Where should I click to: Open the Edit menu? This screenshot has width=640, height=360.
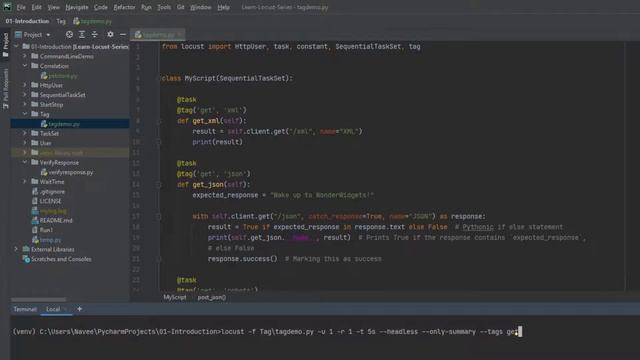pos(37,7)
